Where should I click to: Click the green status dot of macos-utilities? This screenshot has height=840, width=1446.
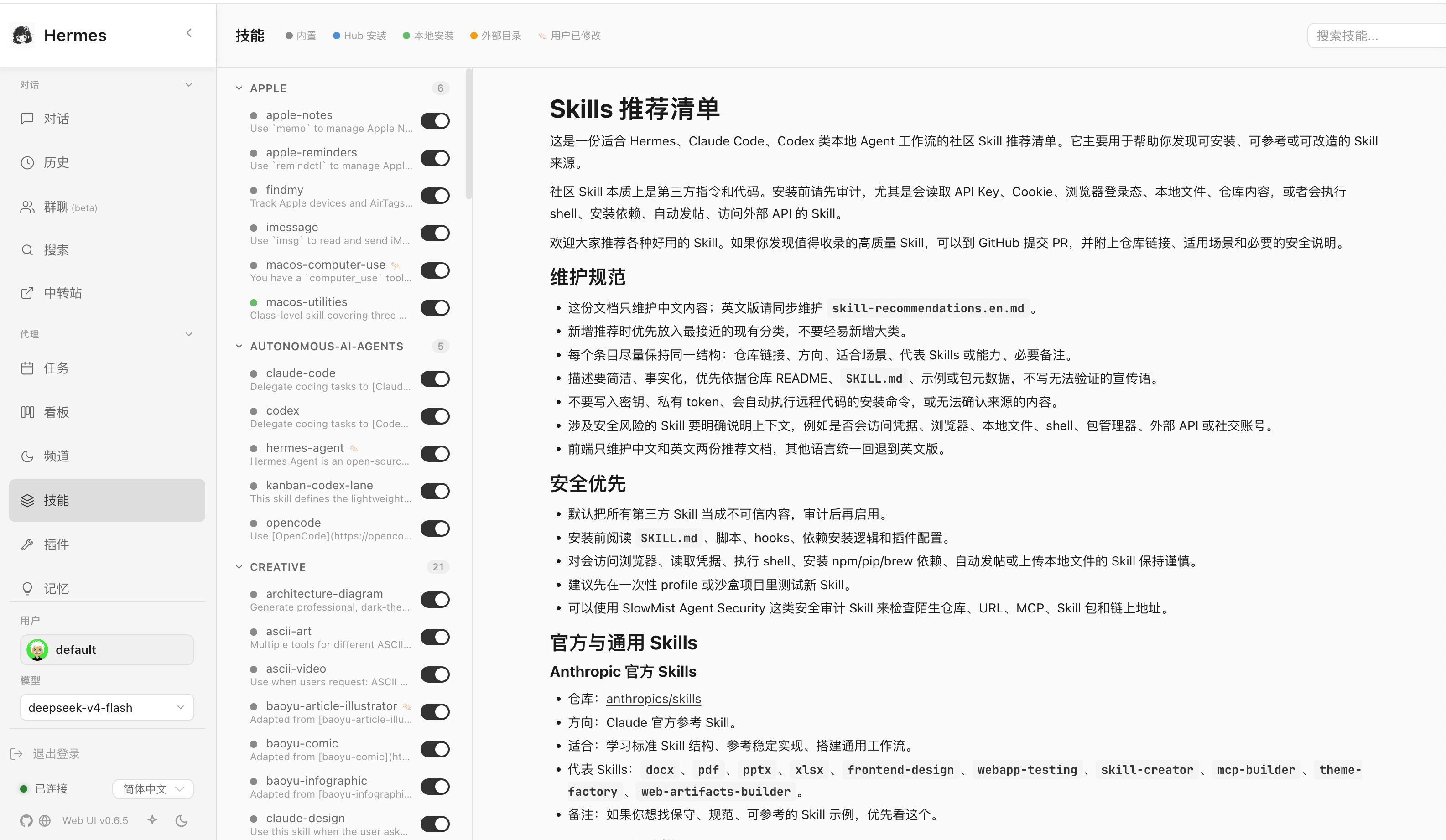click(254, 302)
